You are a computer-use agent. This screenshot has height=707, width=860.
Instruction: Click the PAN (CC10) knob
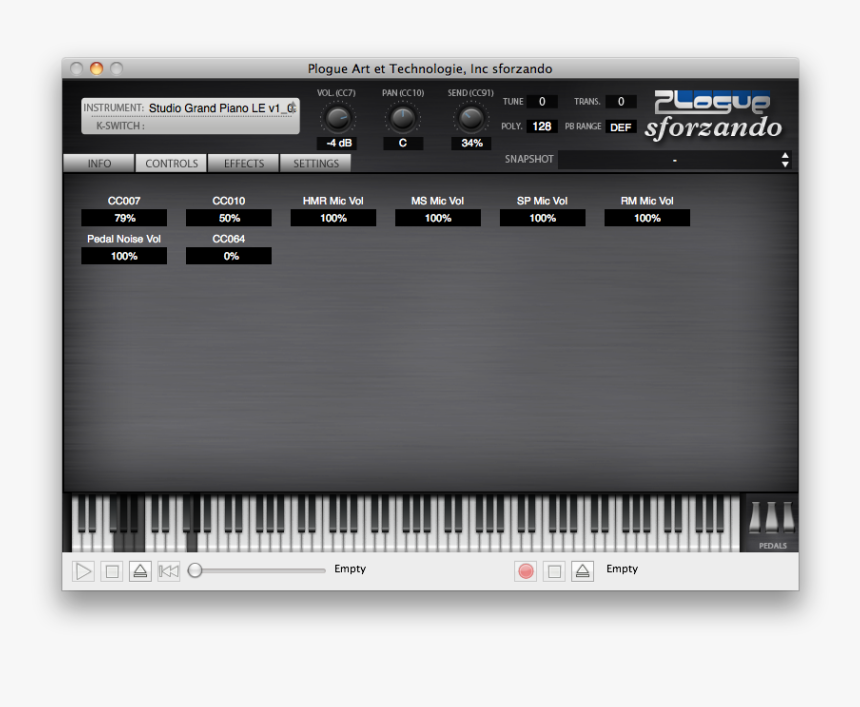click(402, 119)
